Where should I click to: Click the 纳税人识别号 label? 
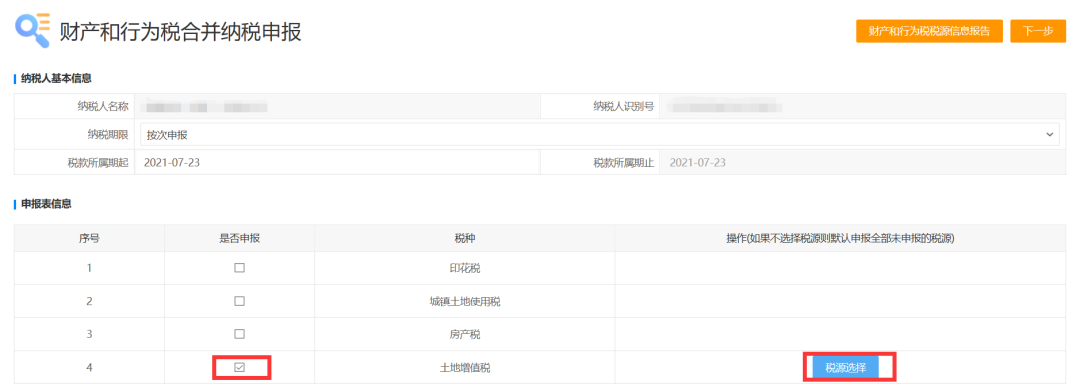623,107
